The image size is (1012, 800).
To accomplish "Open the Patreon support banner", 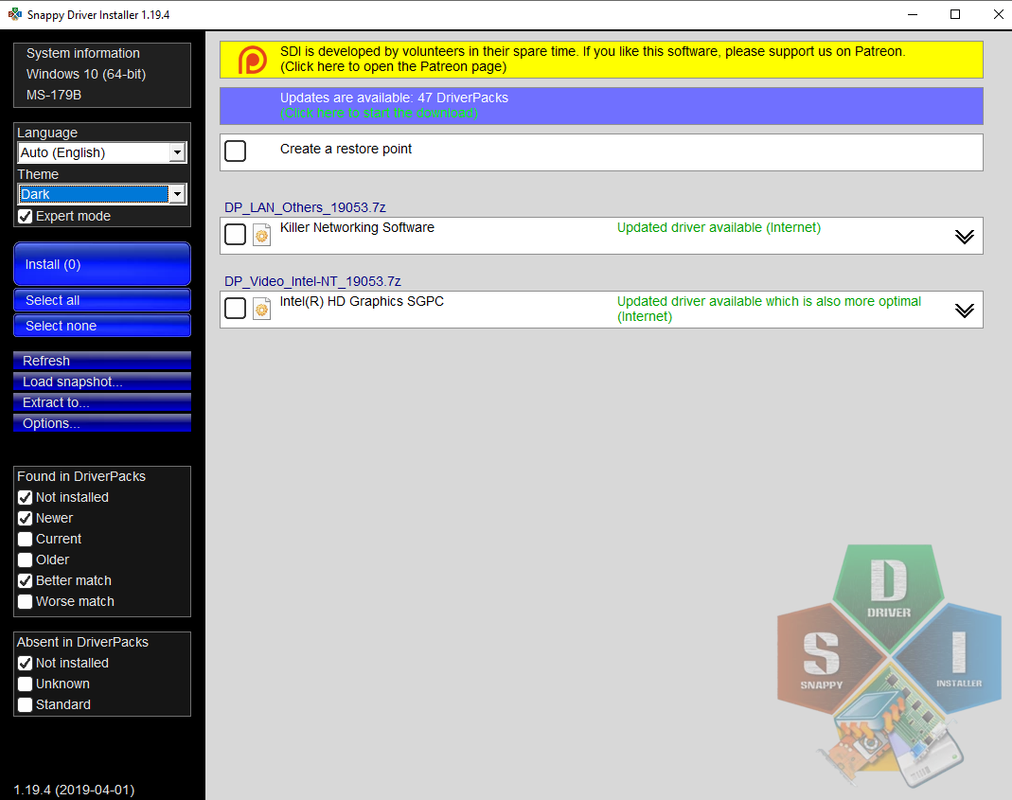I will (602, 59).
